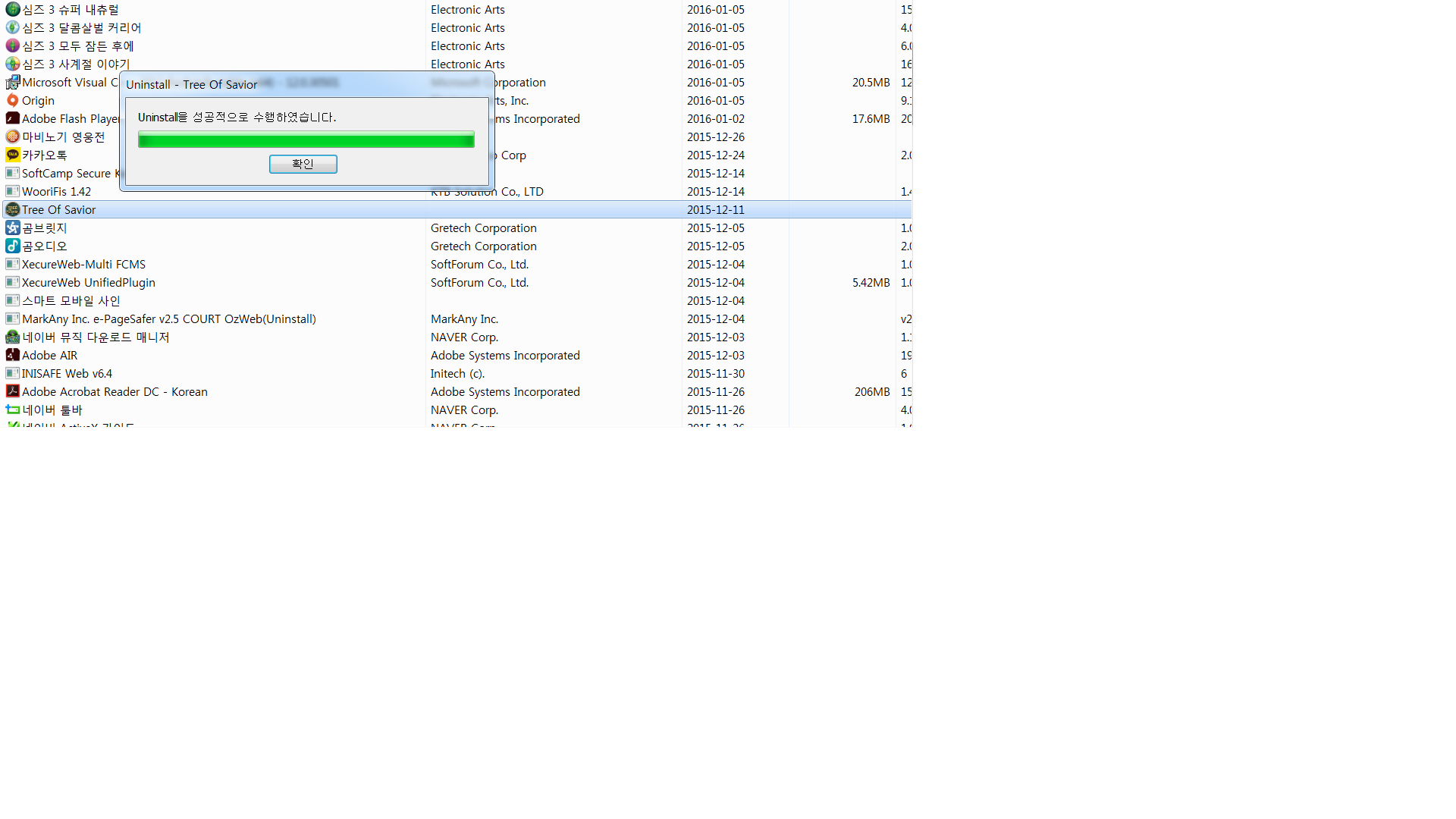1456x819 pixels.
Task: Select the Adobe Acrobat Reader DC - Korean name
Action: (x=115, y=392)
